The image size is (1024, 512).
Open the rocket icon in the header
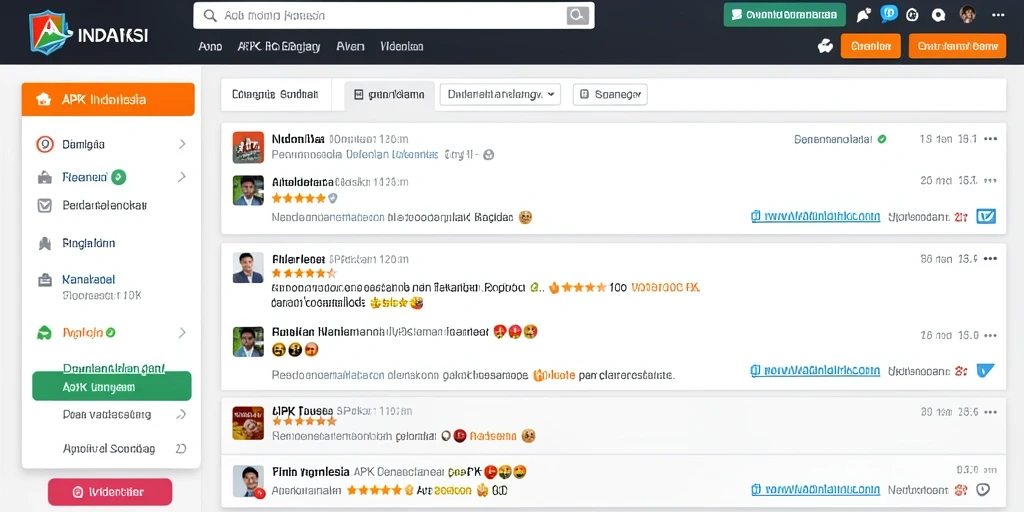863,15
